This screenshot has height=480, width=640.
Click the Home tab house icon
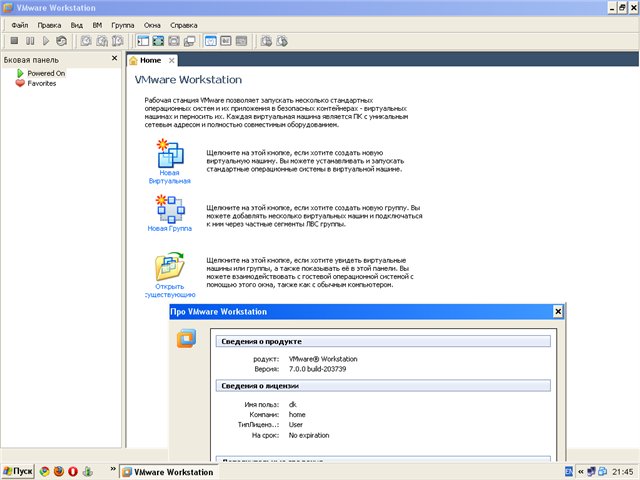pyautogui.click(x=133, y=60)
